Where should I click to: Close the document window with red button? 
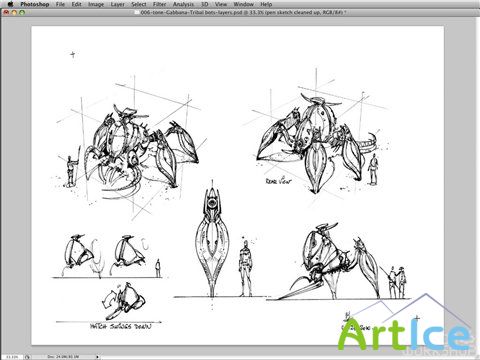tap(6, 13)
